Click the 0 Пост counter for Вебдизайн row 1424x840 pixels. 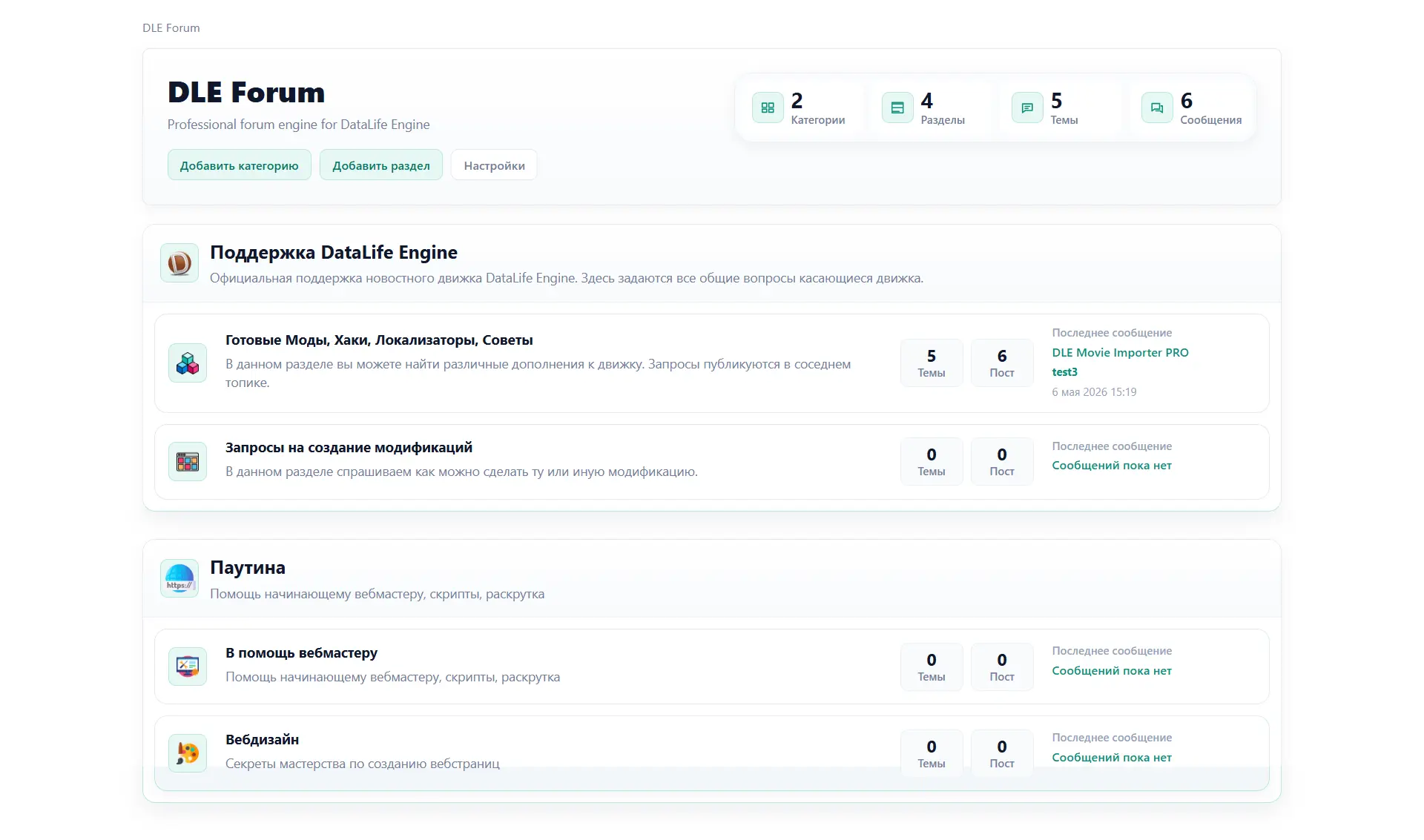[x=1002, y=753]
